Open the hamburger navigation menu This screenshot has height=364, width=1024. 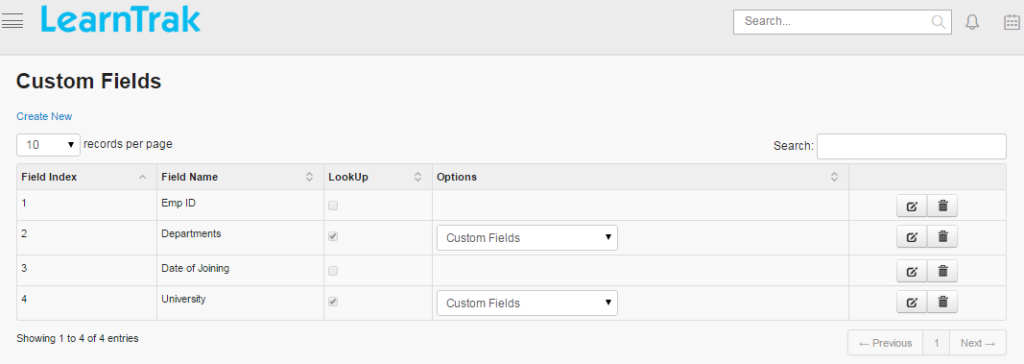pos(12,22)
